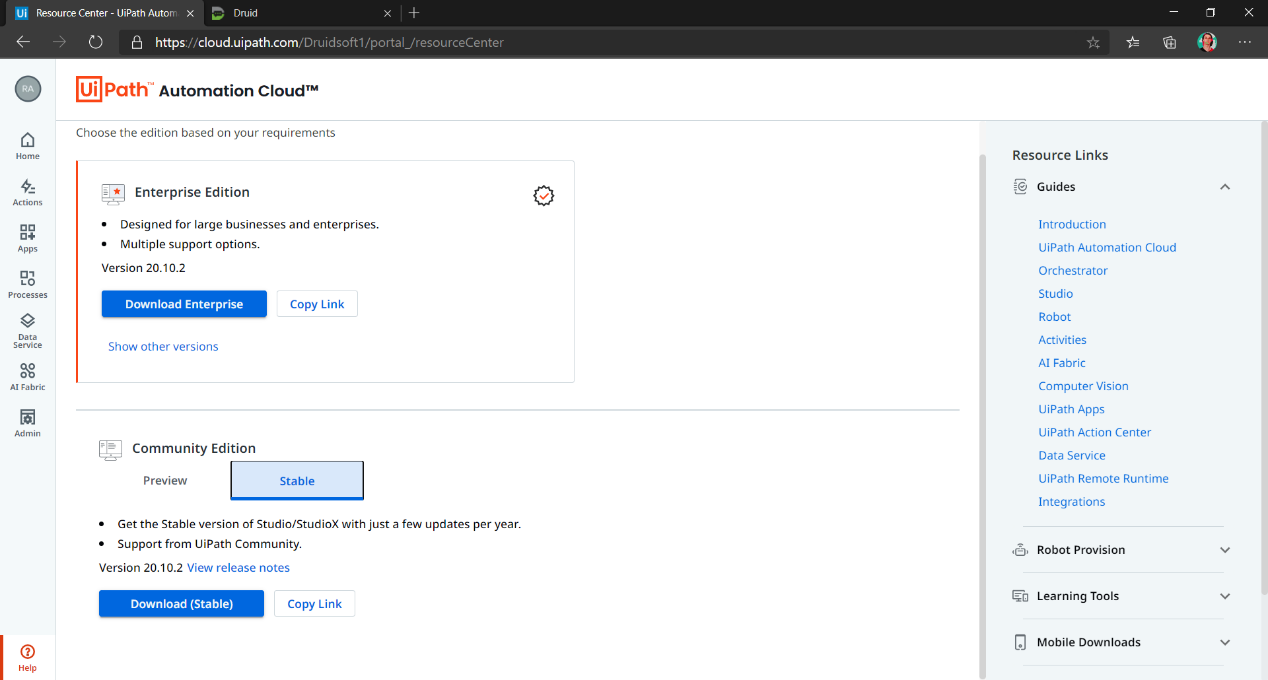Open AI Fabric in the left sidebar

[27, 376]
